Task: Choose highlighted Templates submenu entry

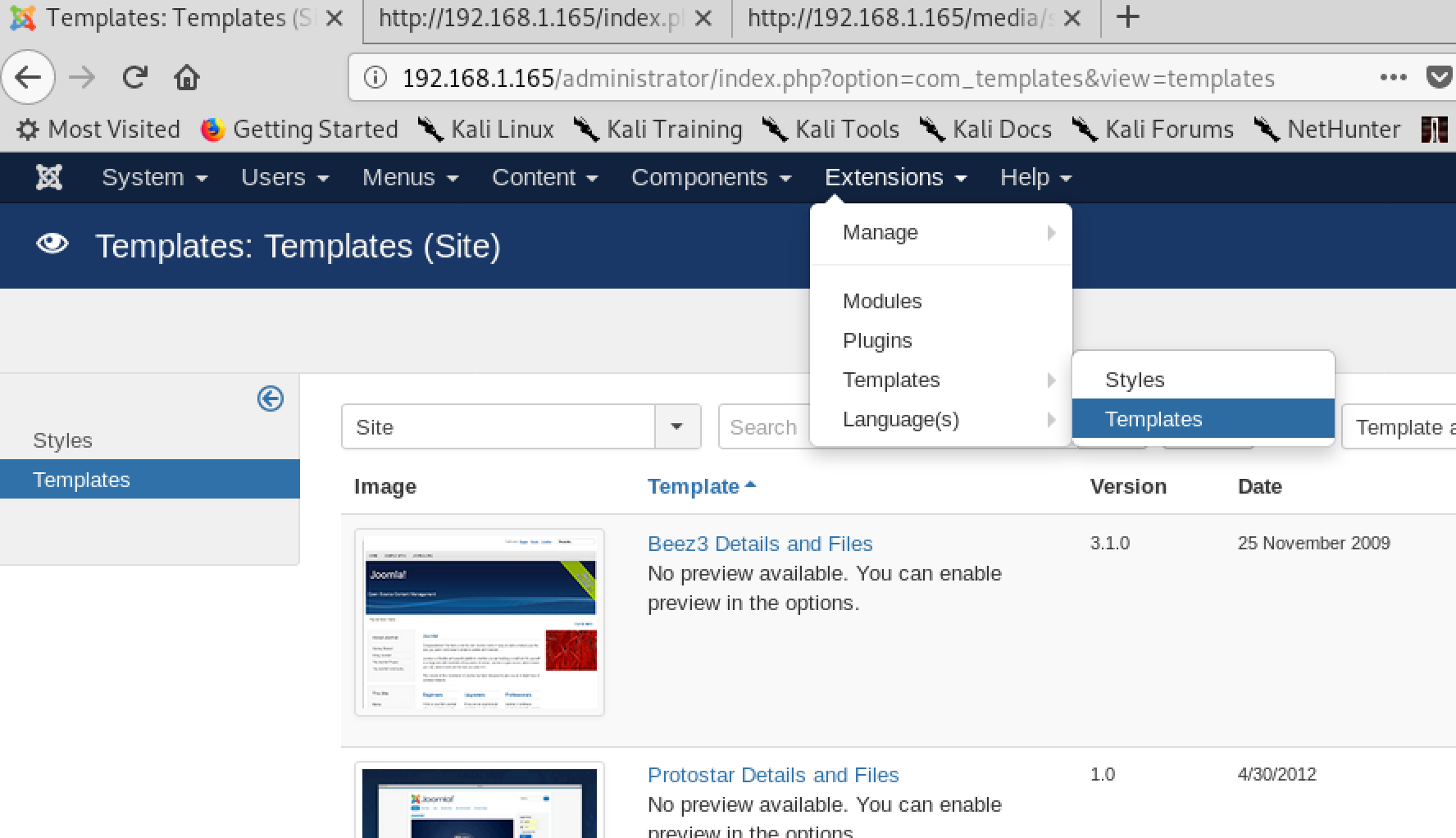Action: click(x=1203, y=419)
